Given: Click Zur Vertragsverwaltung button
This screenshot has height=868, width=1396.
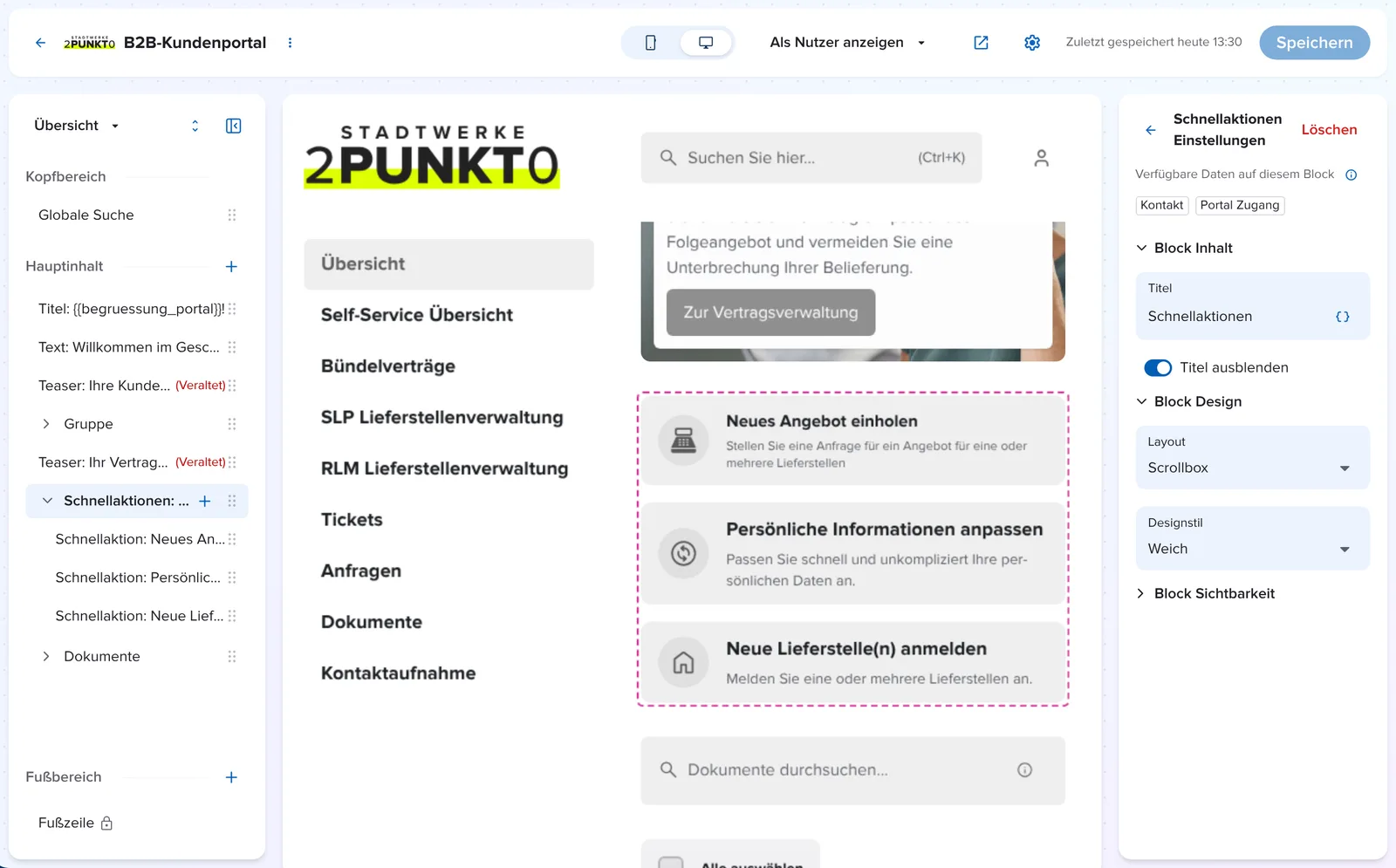Looking at the screenshot, I should coord(770,312).
